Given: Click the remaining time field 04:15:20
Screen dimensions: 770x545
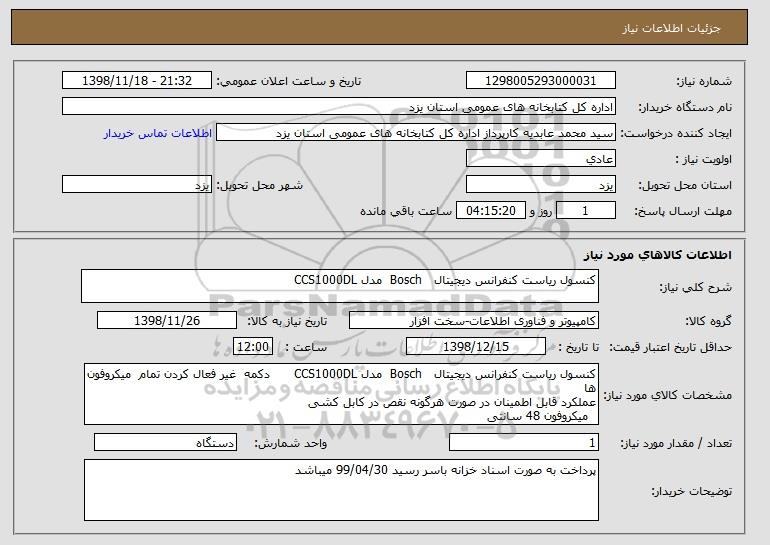Looking at the screenshot, I should [491, 211].
